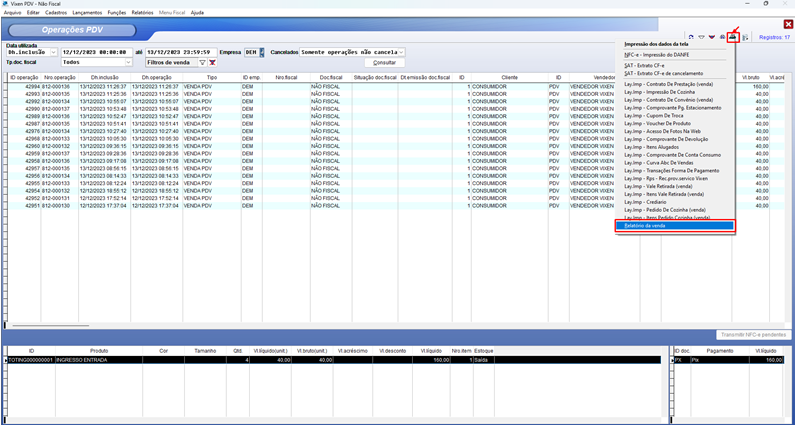Open the Lançamentos menu in menu bar
Viewport: 795px width, 428px height.
(x=87, y=13)
